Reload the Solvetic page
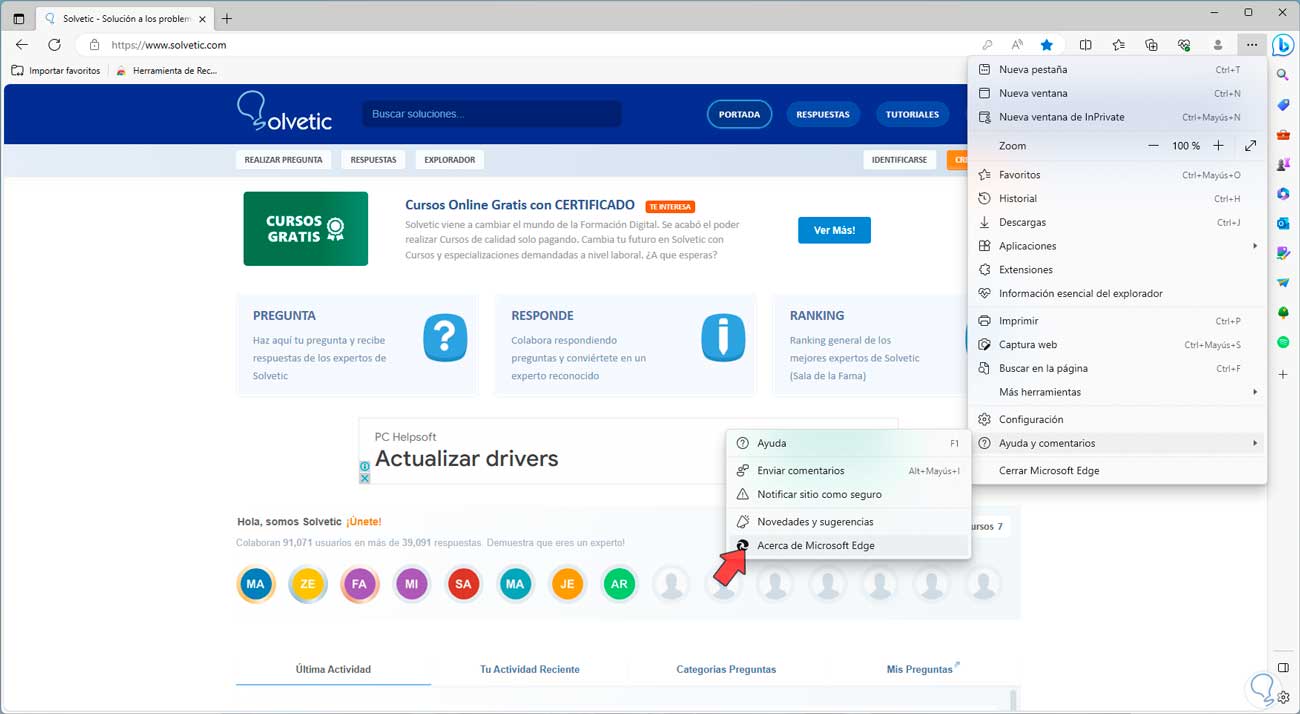 [x=55, y=45]
